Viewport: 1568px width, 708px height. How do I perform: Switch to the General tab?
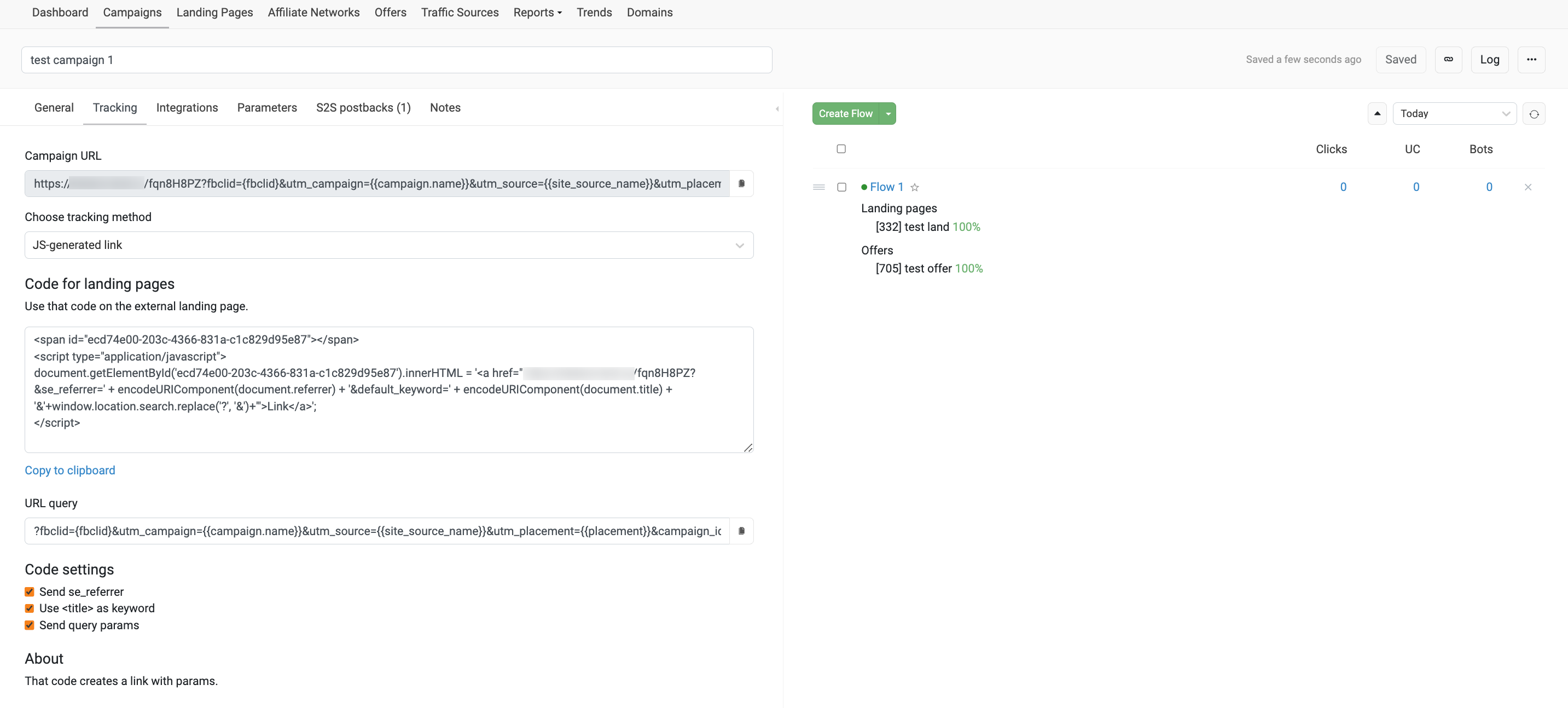(54, 108)
